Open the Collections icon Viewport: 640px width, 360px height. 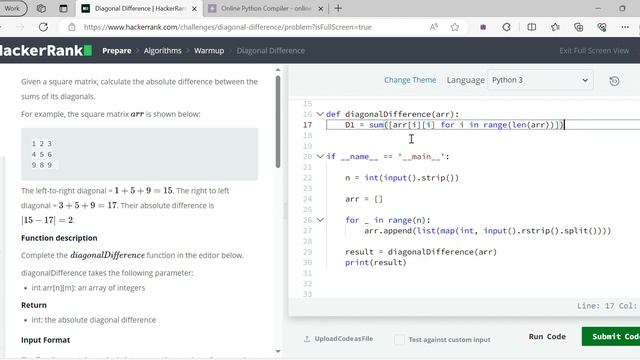578,27
